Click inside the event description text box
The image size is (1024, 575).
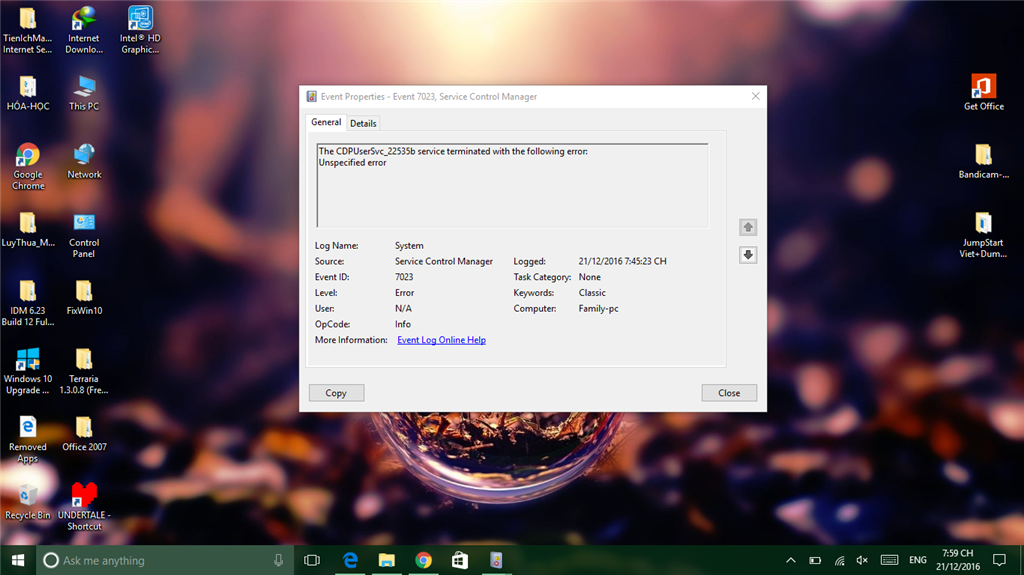[x=512, y=186]
